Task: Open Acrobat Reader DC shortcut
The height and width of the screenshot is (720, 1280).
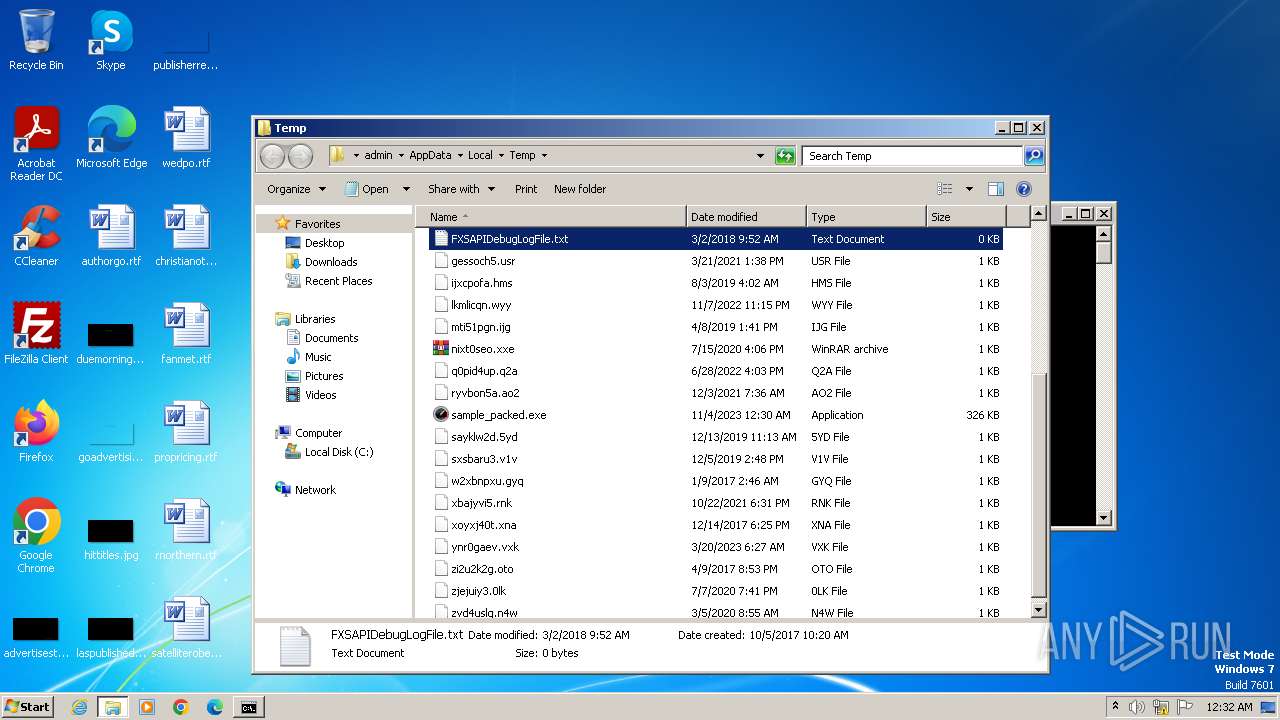Action: tap(36, 144)
